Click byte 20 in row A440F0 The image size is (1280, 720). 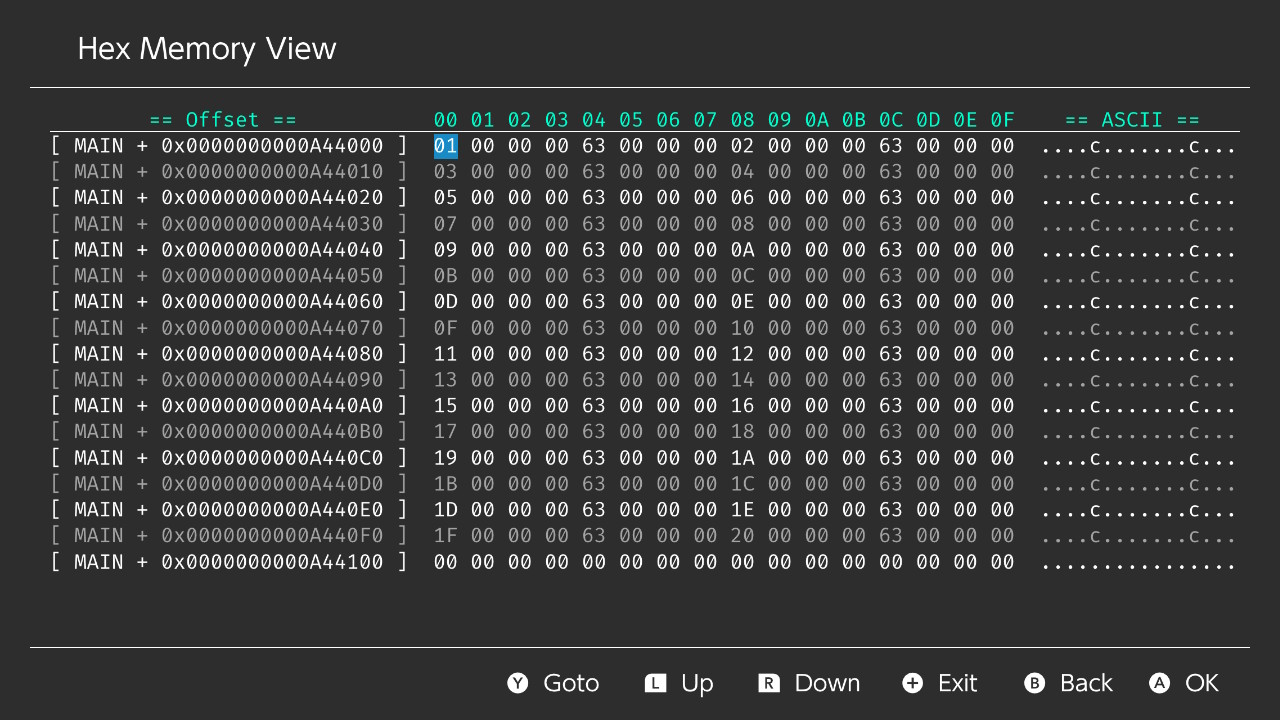point(742,536)
